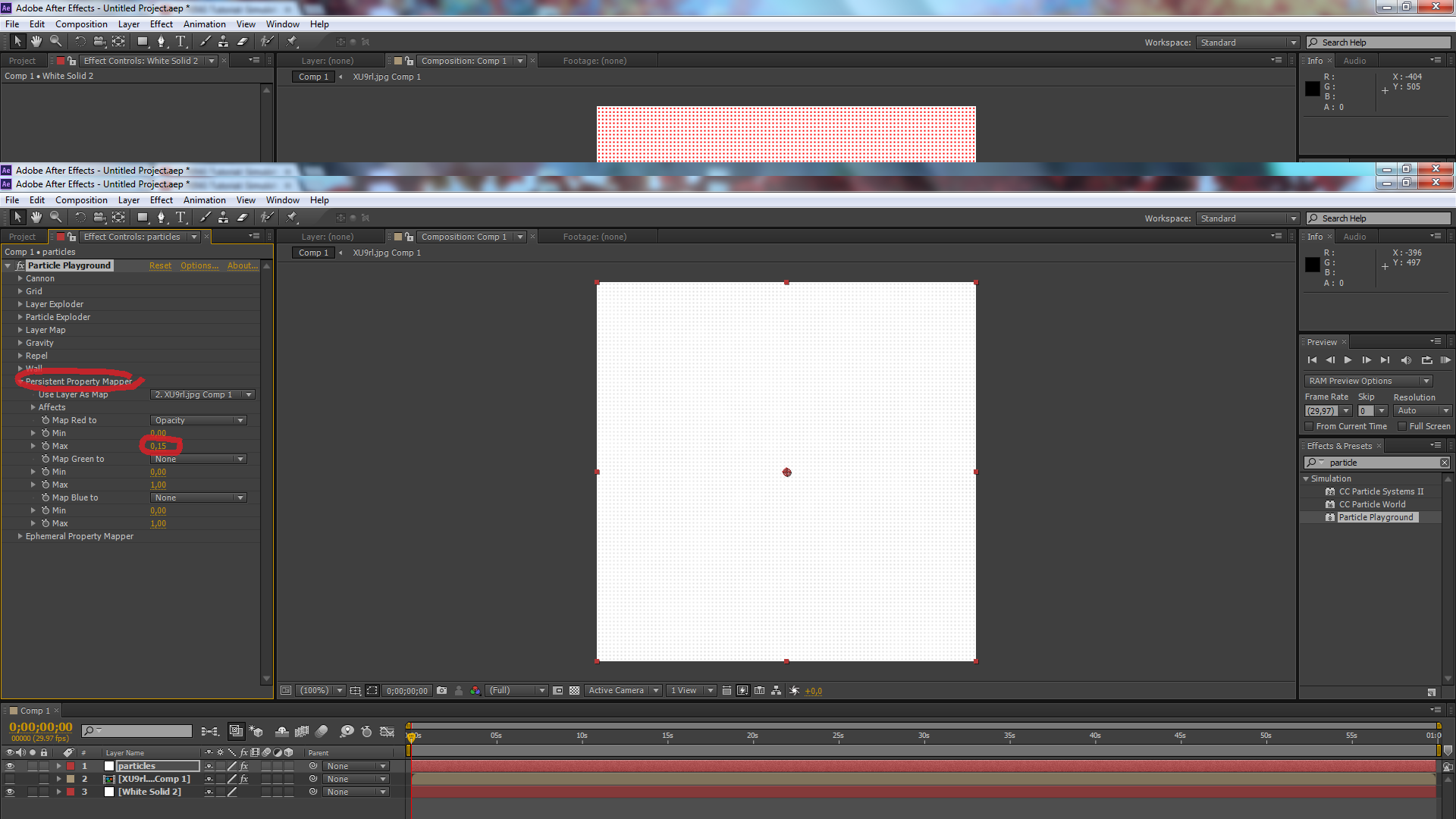
Task: Hide the particles layer eye toggle
Action: [x=10, y=767]
